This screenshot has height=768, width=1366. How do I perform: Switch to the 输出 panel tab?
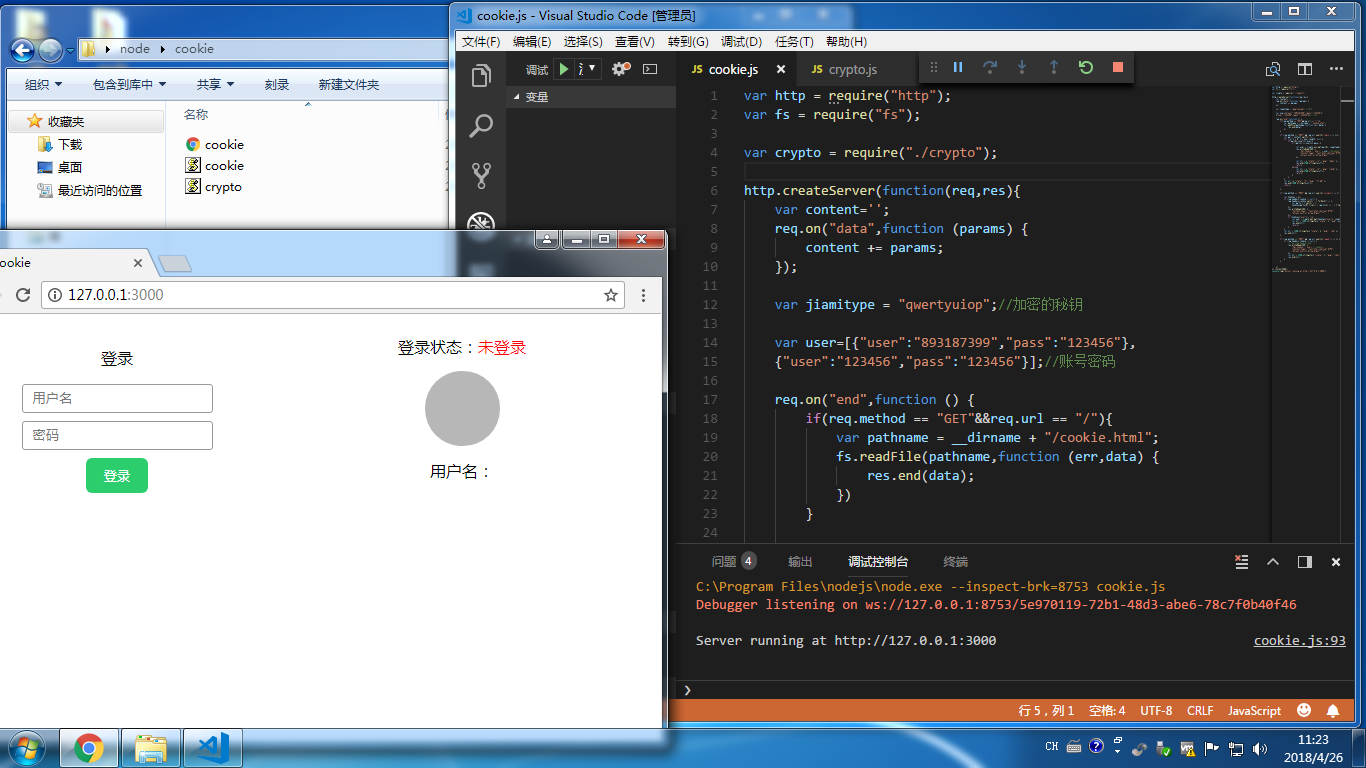[800, 562]
